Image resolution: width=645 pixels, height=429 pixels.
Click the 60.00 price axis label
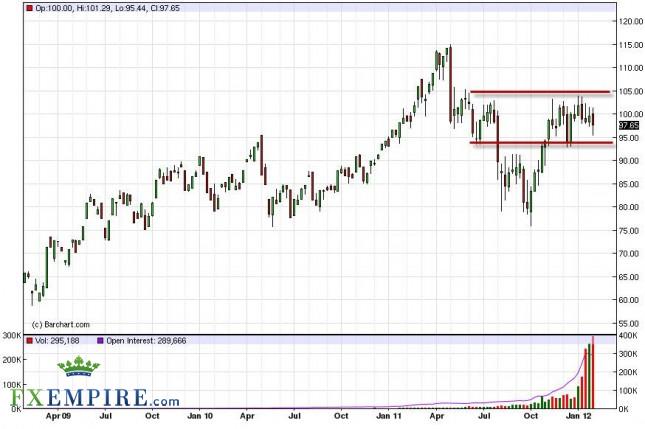[x=629, y=300]
